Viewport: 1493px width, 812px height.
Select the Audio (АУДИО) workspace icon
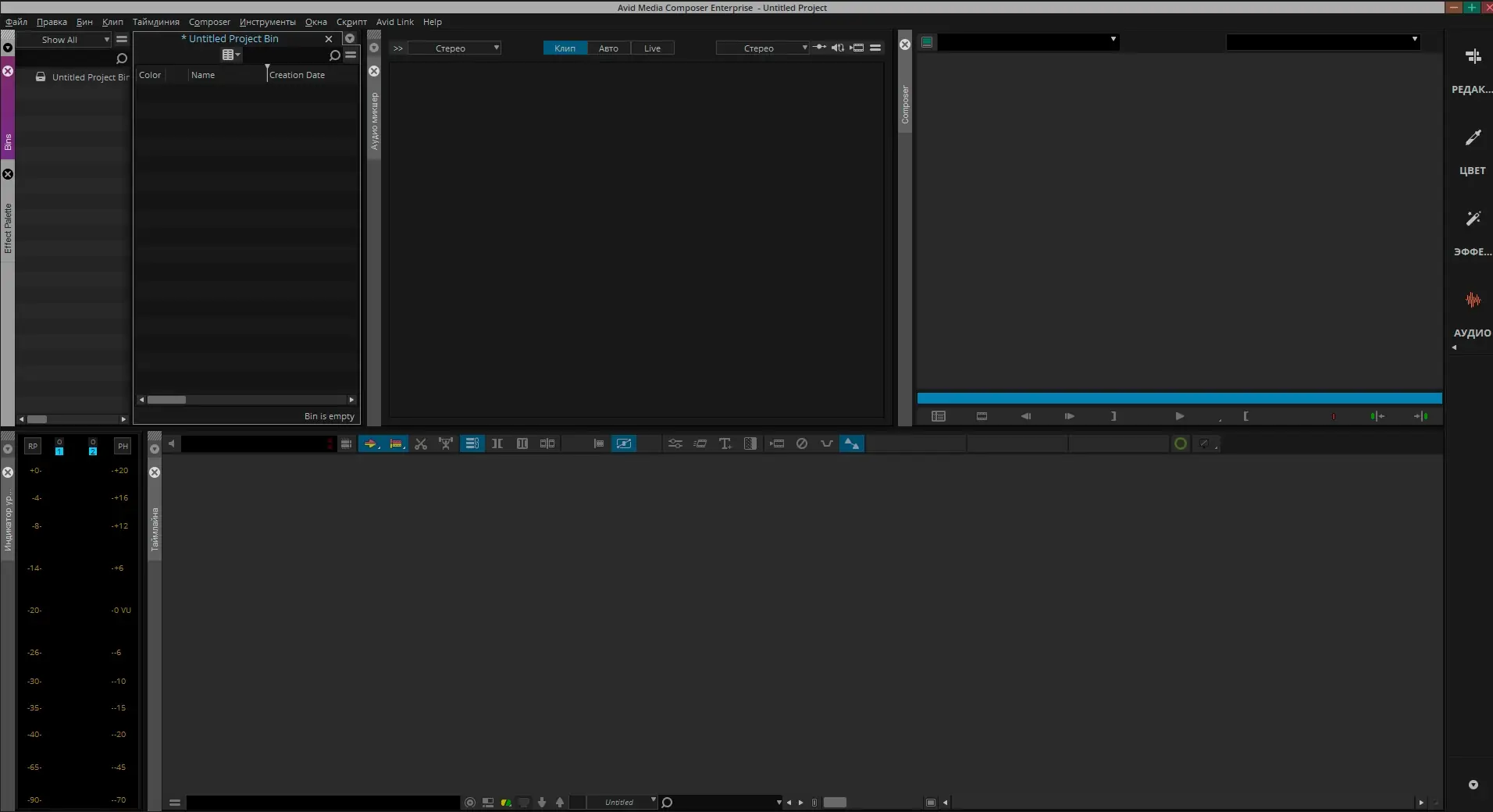1473,300
